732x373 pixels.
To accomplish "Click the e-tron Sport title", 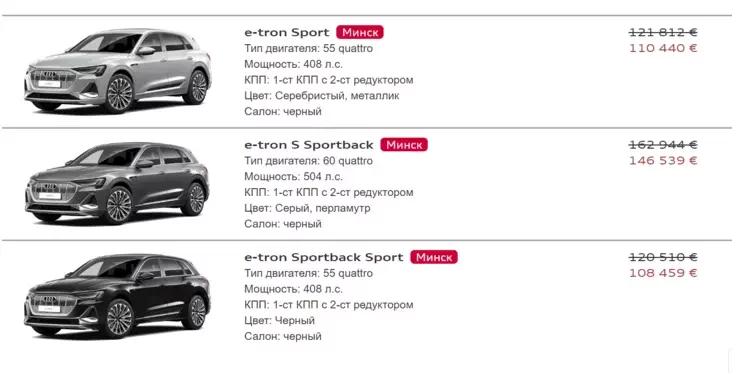I will point(287,33).
